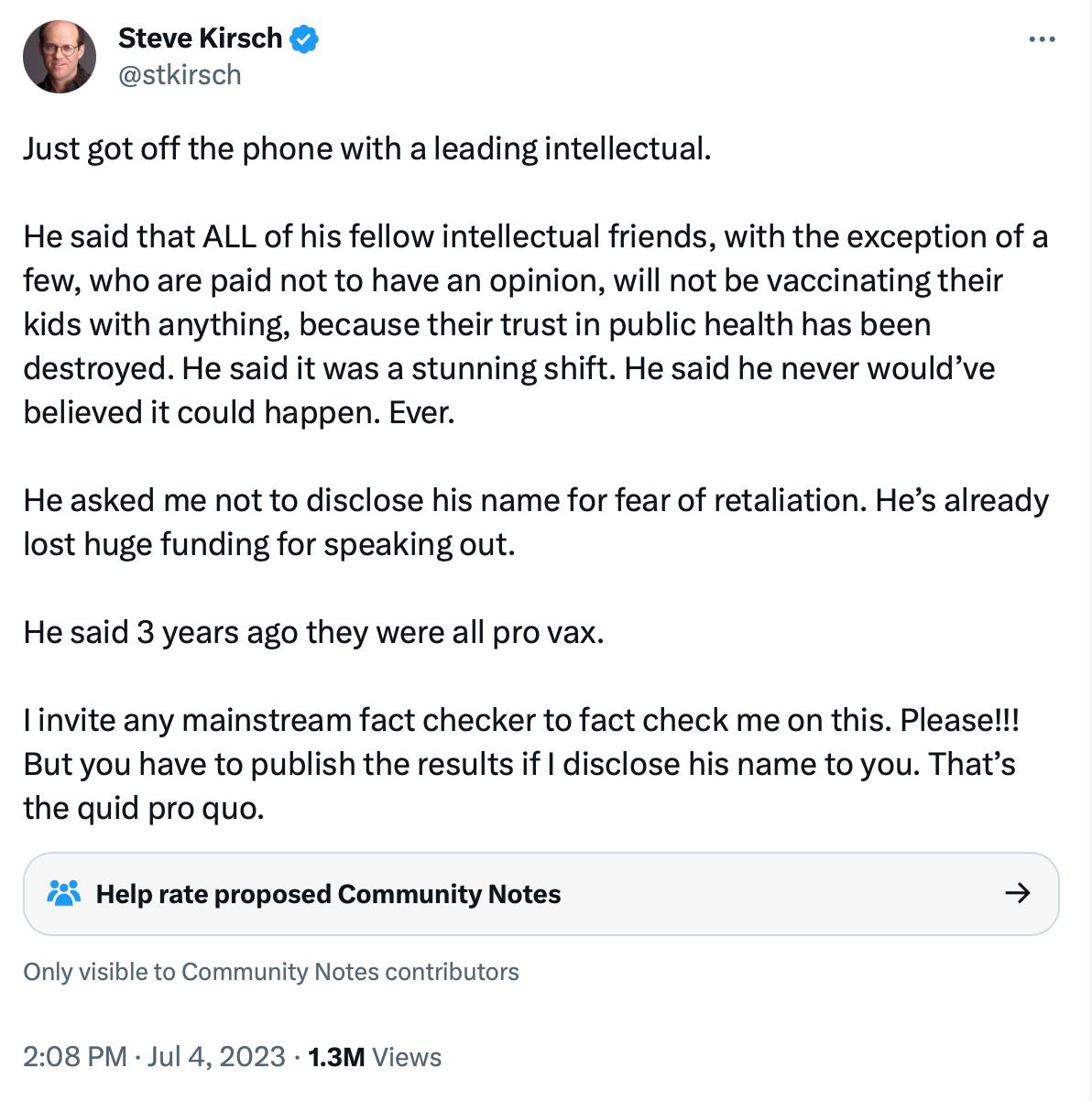
Task: Click the words 'lost huge funding for speaking out'
Action: click(x=269, y=544)
